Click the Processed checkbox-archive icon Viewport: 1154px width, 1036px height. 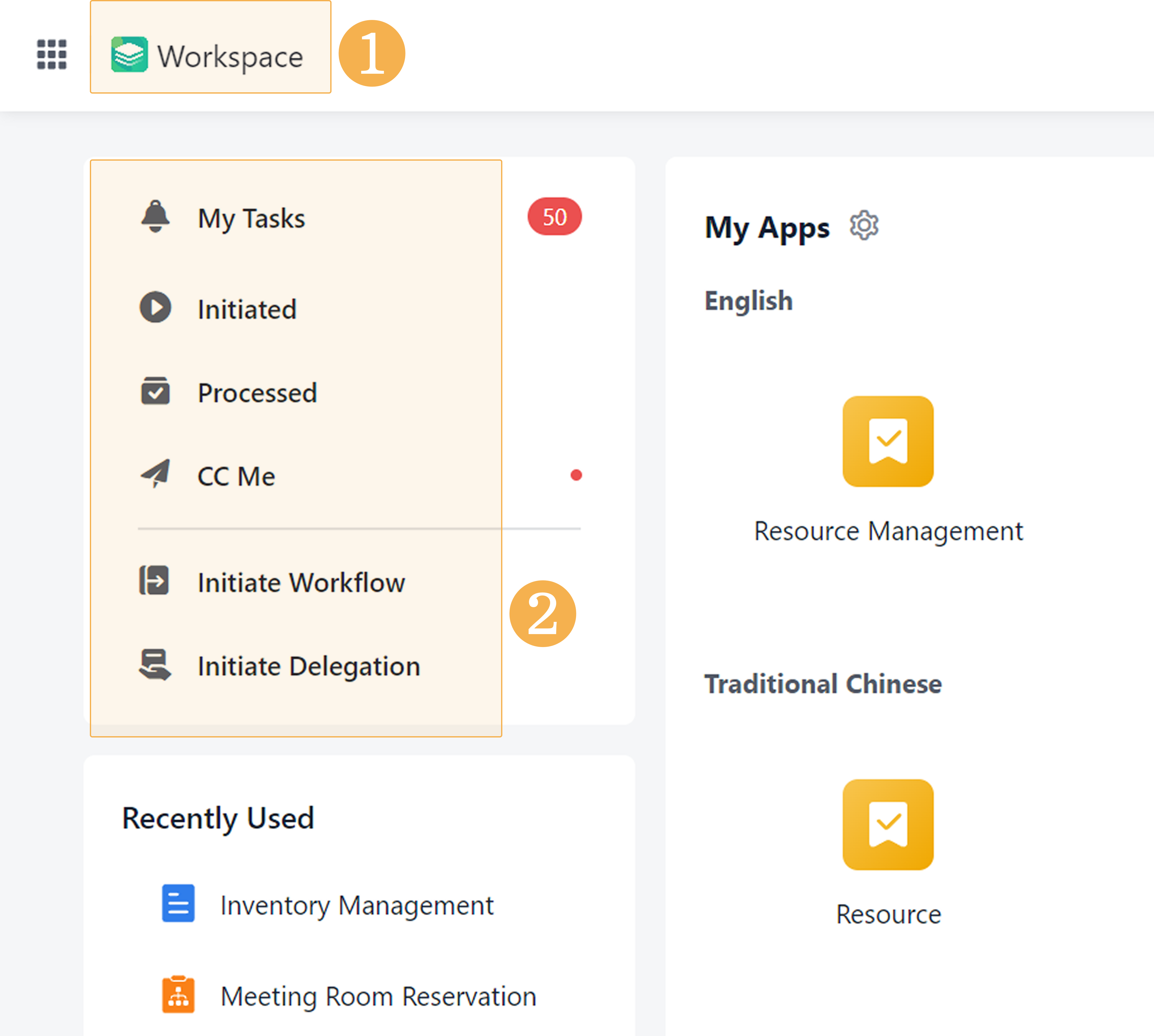tap(155, 391)
